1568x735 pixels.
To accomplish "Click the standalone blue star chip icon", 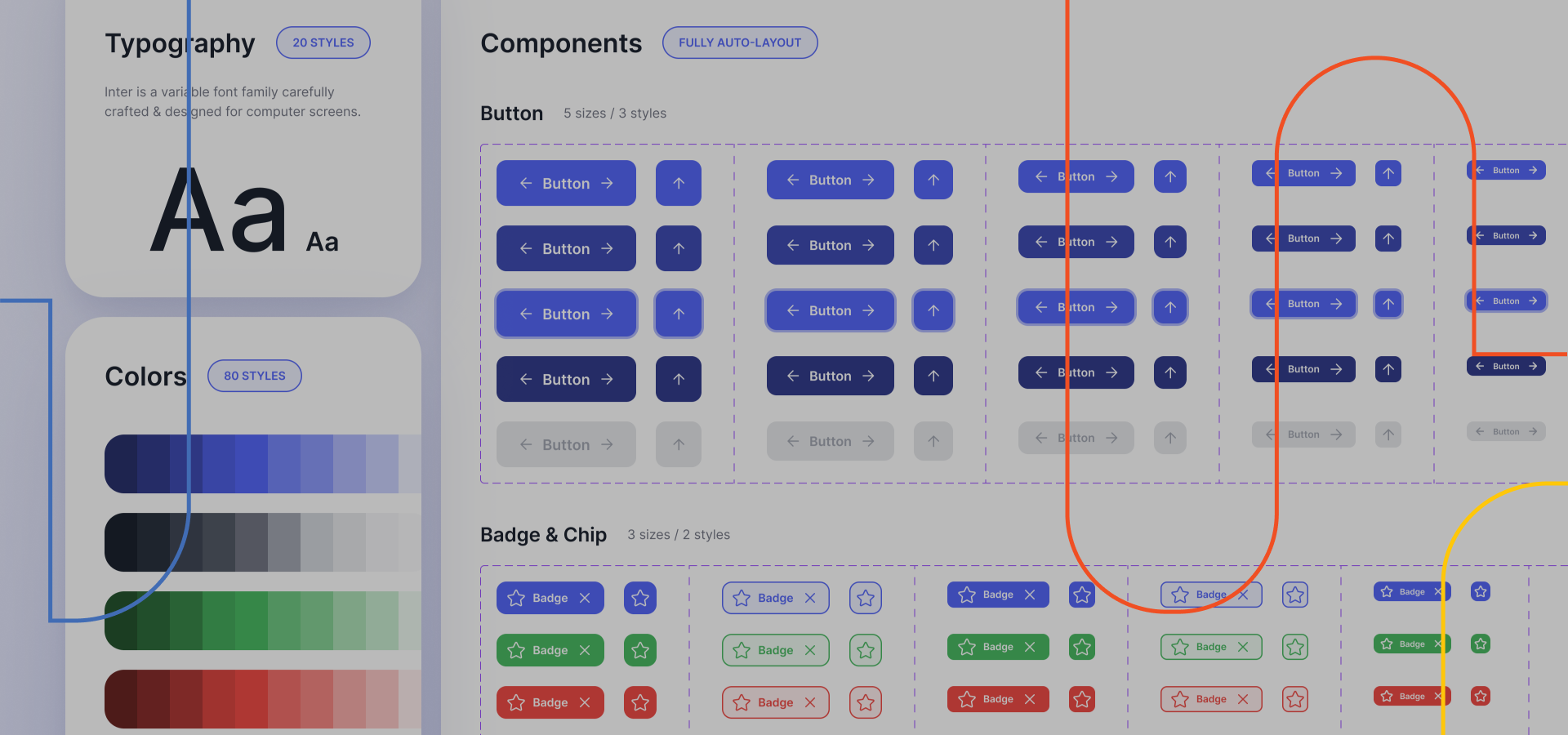I will tap(640, 598).
